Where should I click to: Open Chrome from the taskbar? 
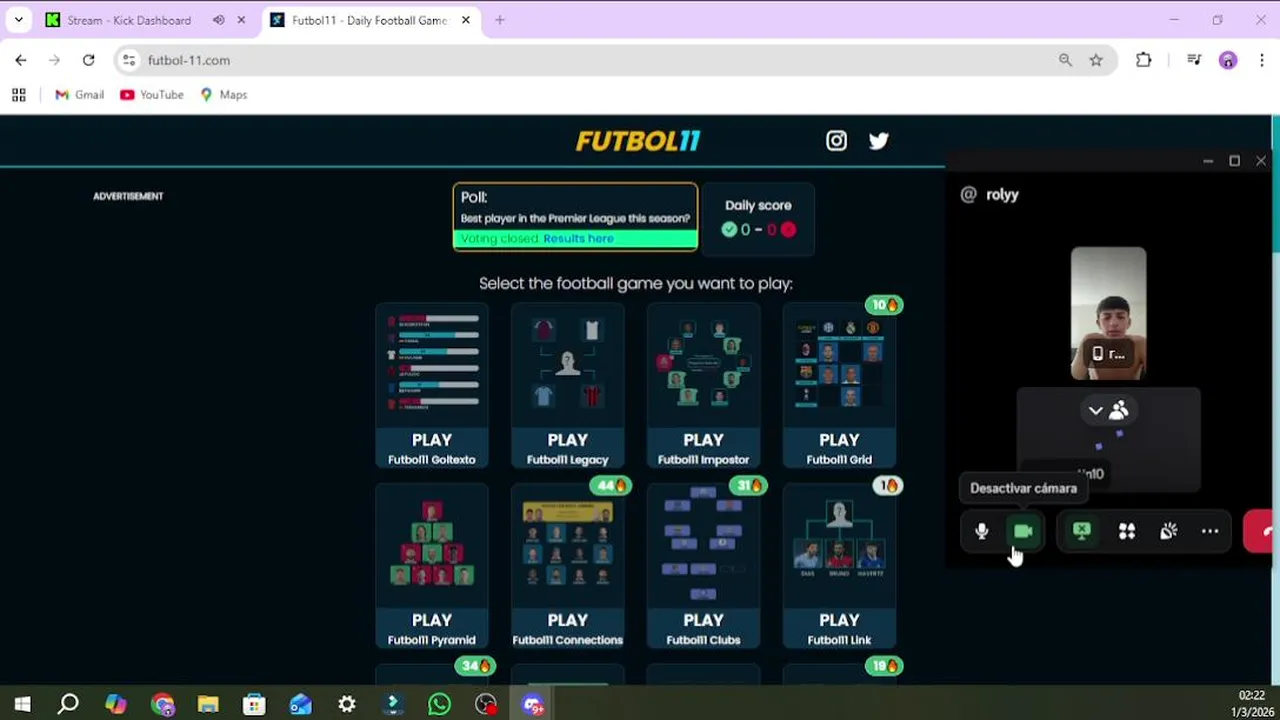tap(163, 705)
